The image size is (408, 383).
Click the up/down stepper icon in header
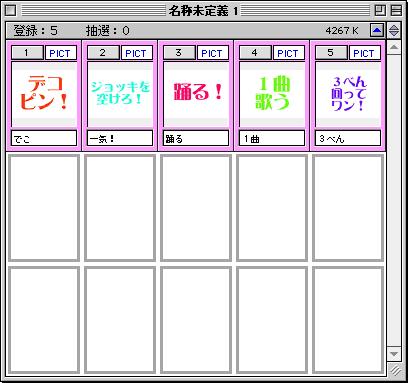(394, 31)
